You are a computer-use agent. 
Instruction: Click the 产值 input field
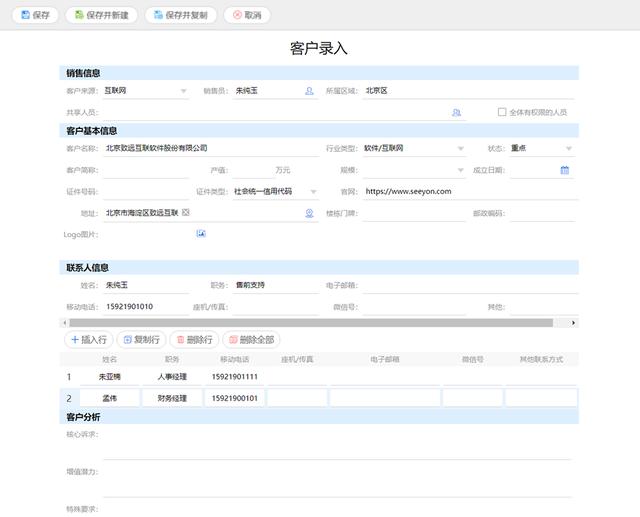click(x=253, y=170)
